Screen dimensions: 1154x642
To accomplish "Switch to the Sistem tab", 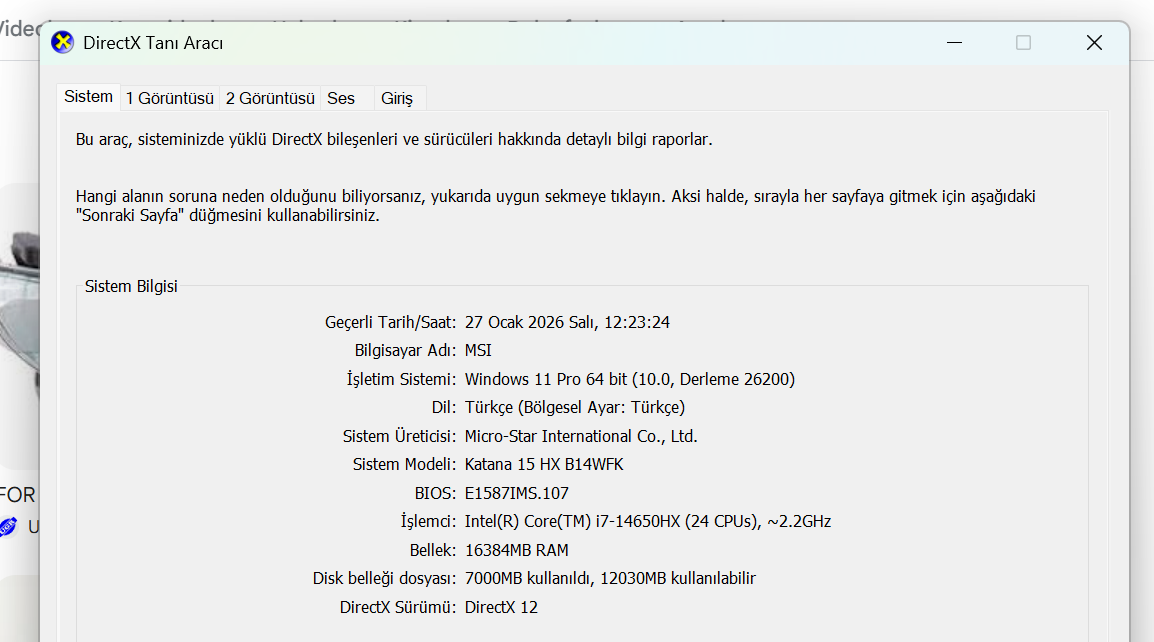I will click(x=88, y=96).
